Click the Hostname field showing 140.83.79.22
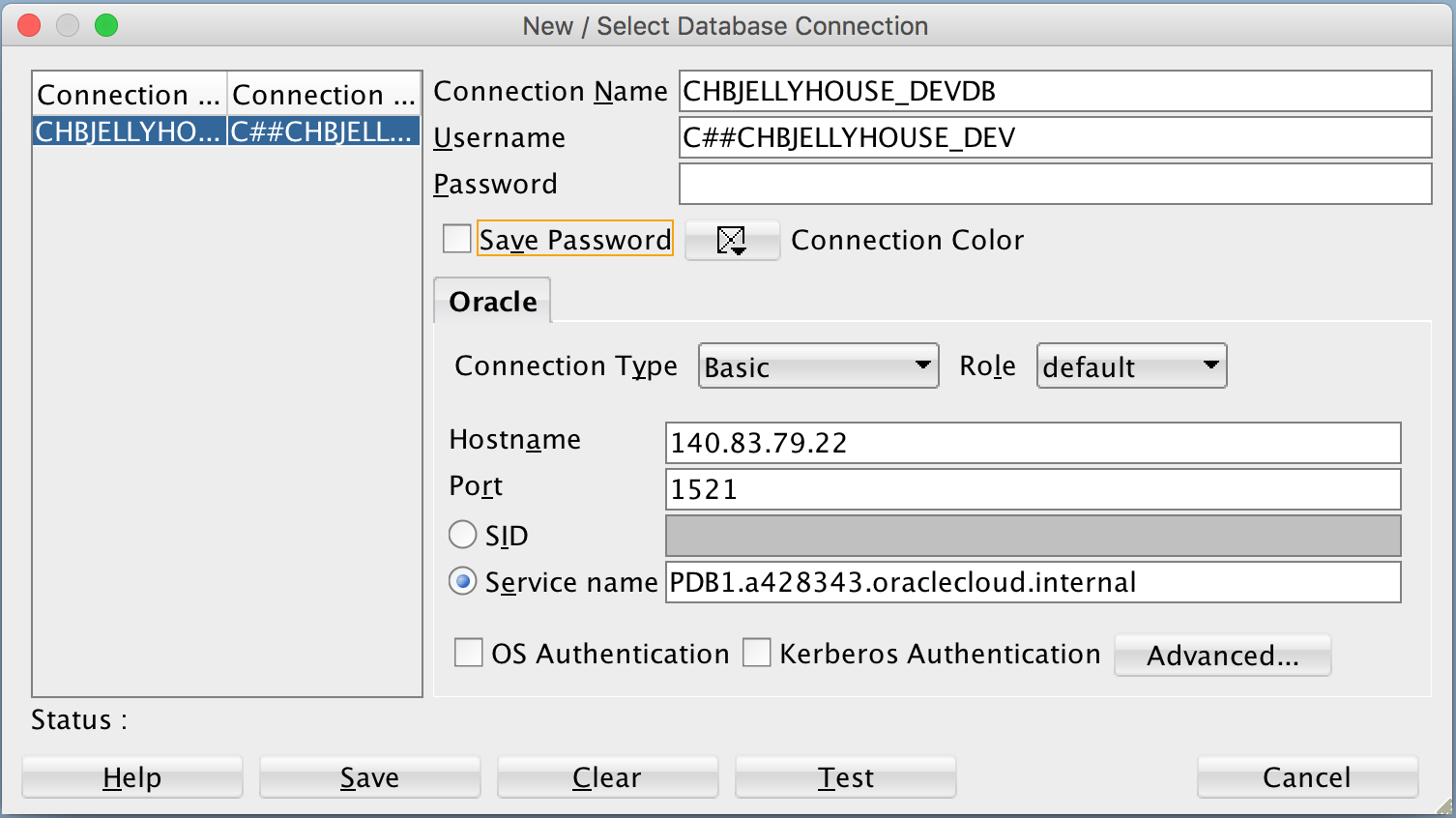This screenshot has width=1456, height=818. point(1032,443)
